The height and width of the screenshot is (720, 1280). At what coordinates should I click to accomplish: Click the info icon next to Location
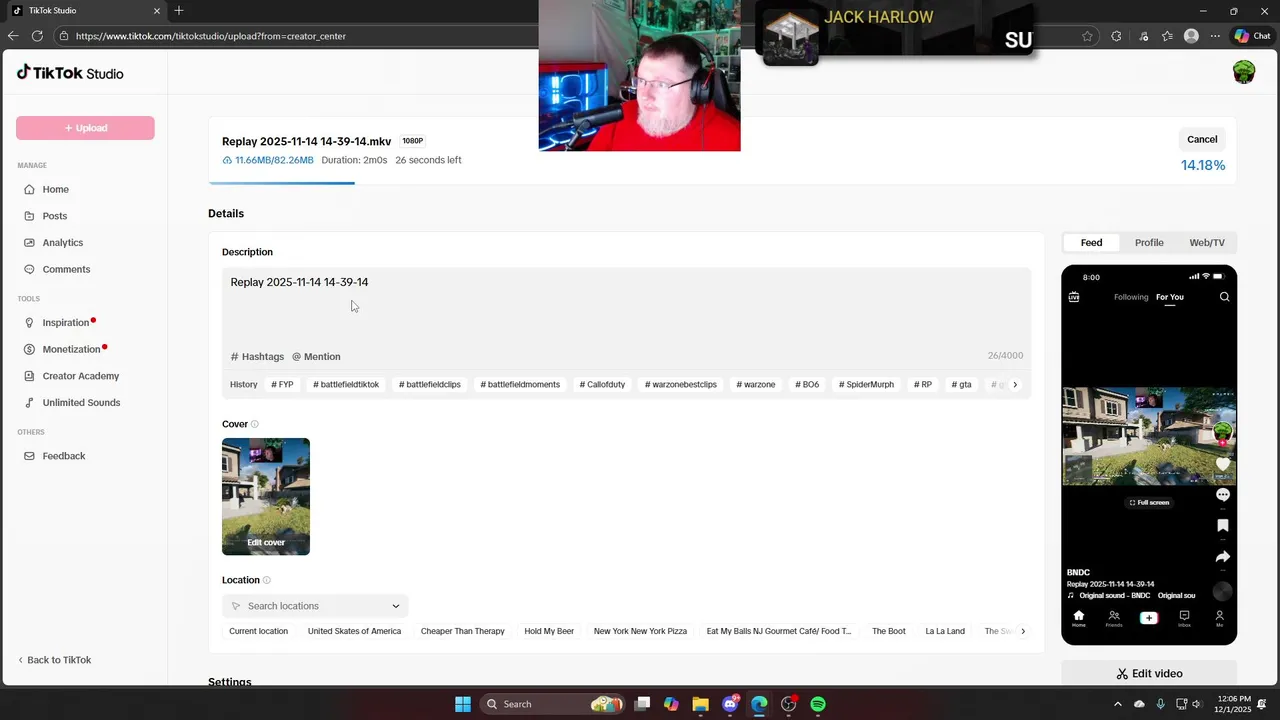(266, 580)
